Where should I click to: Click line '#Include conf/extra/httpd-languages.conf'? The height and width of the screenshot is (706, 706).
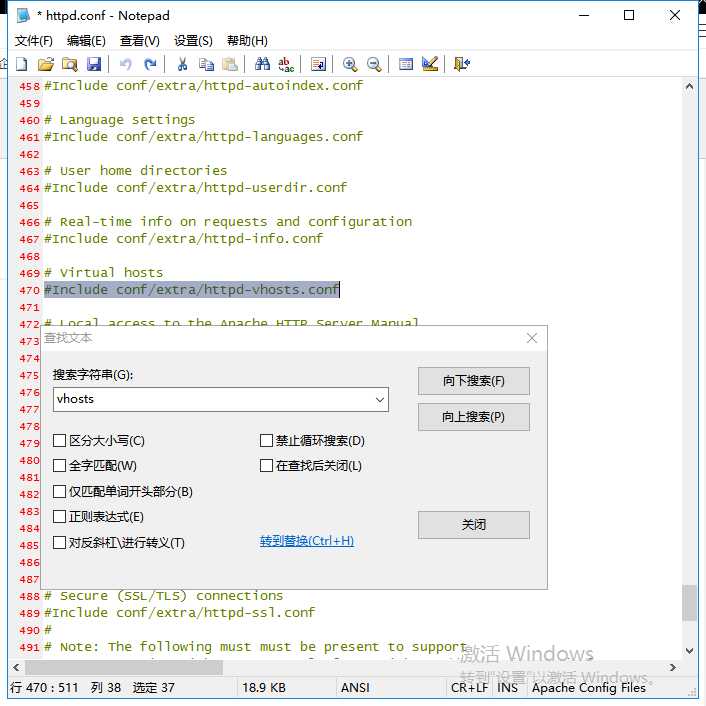(x=203, y=136)
